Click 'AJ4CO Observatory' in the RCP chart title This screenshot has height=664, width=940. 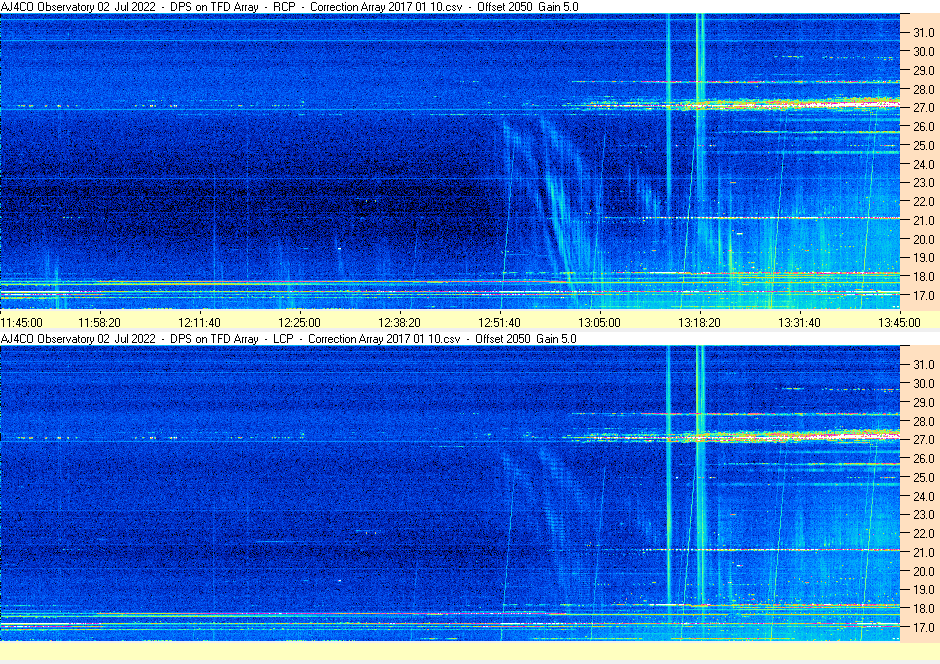click(47, 7)
